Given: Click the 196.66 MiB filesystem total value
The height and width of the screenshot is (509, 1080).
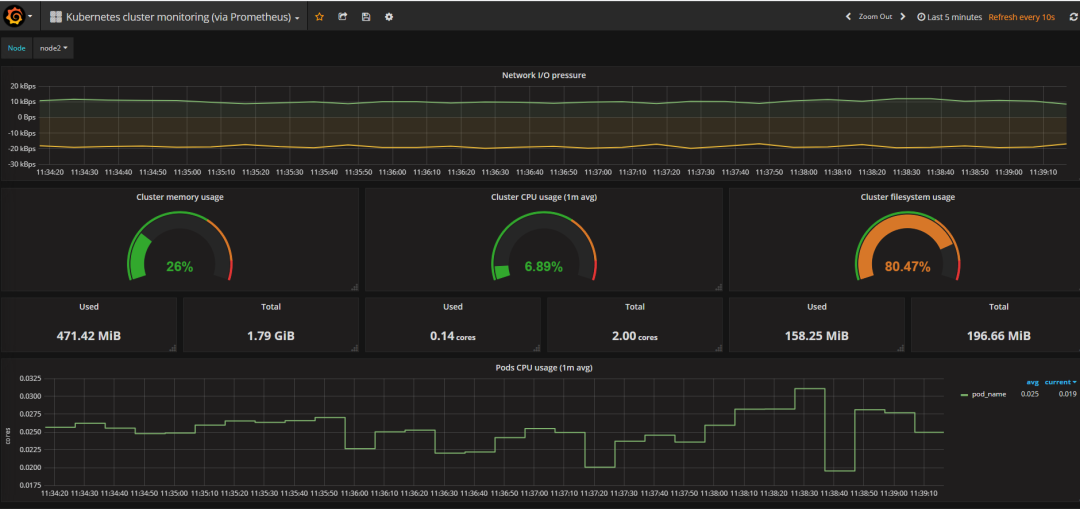Looking at the screenshot, I should 999,336.
